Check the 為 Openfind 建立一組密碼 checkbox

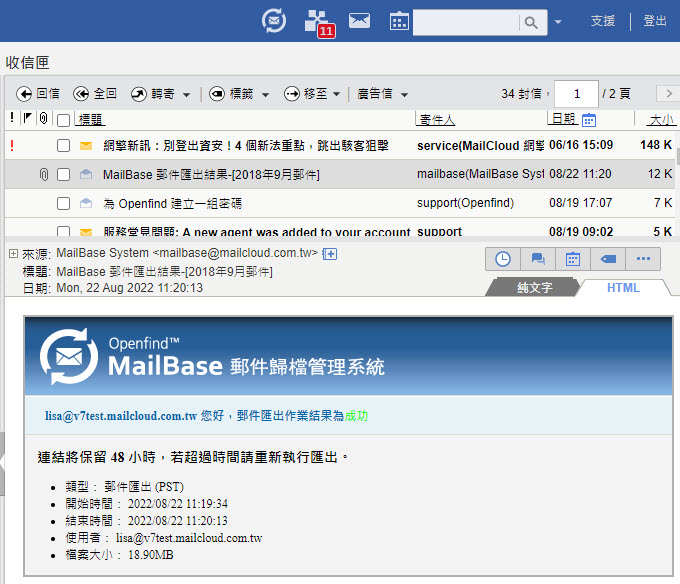click(63, 203)
